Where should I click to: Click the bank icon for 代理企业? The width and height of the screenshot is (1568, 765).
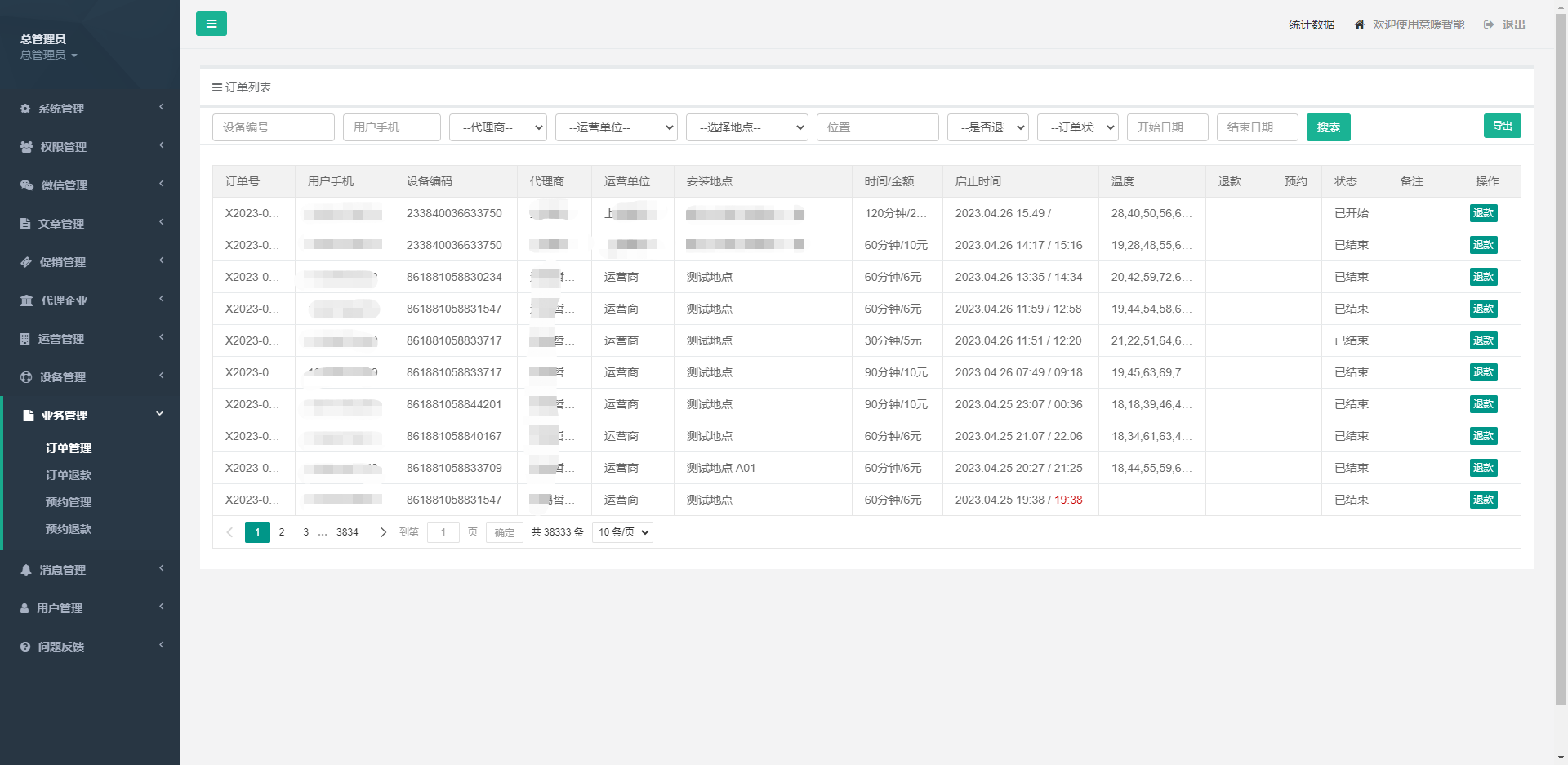(x=26, y=300)
